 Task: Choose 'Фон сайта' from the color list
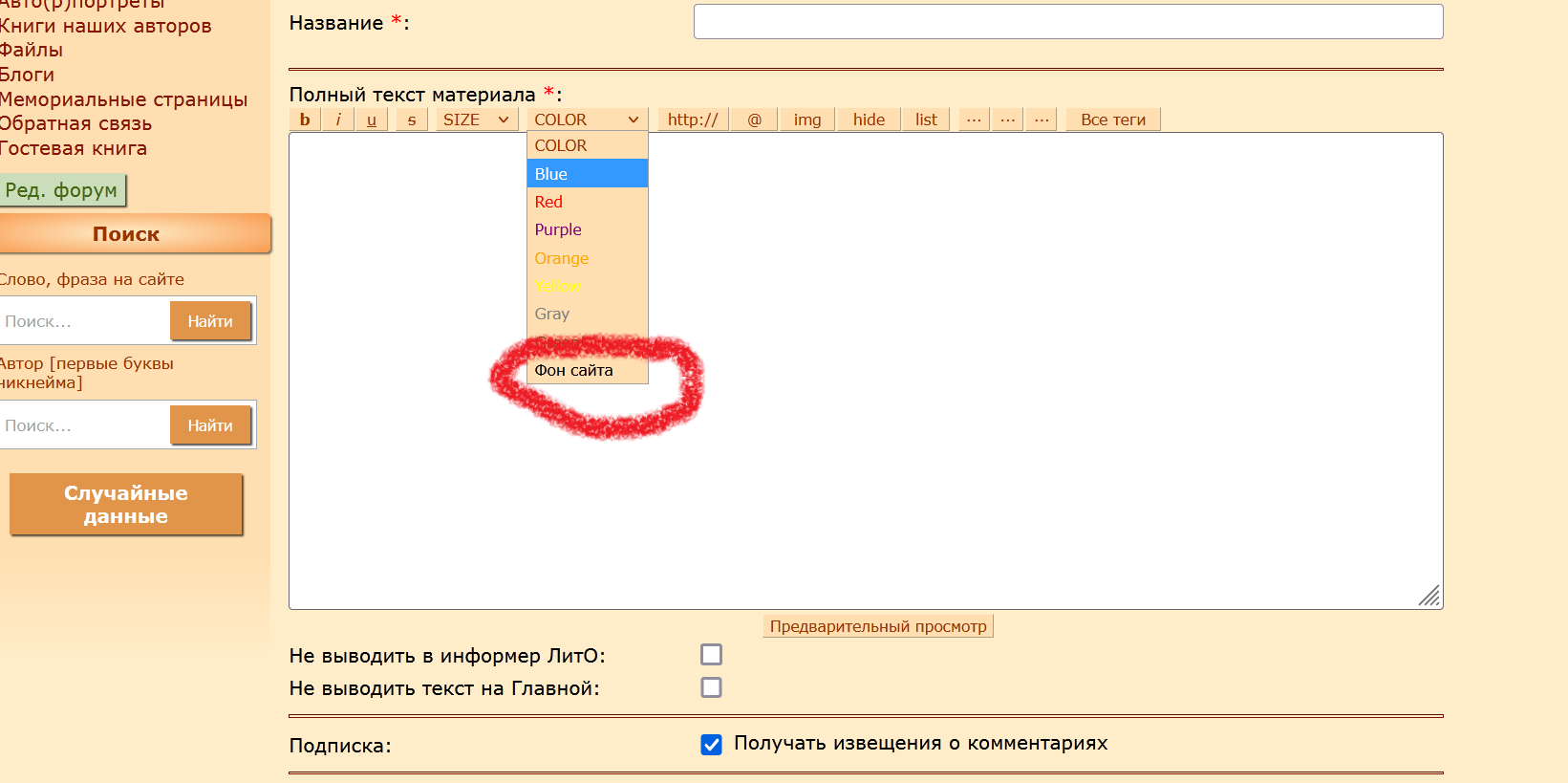[x=574, y=370]
